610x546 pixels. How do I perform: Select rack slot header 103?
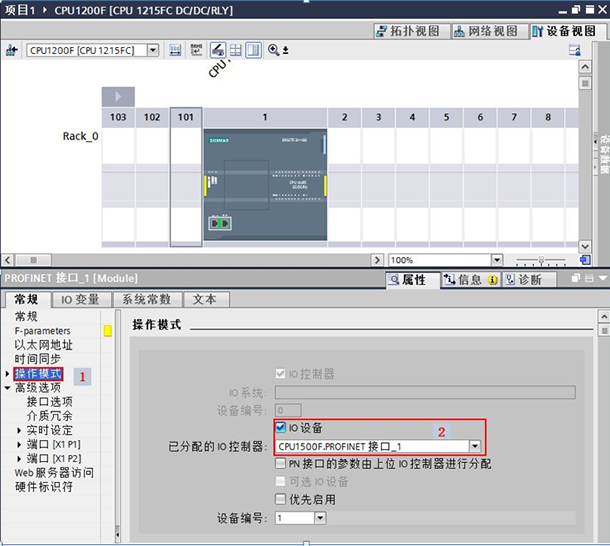tap(118, 117)
